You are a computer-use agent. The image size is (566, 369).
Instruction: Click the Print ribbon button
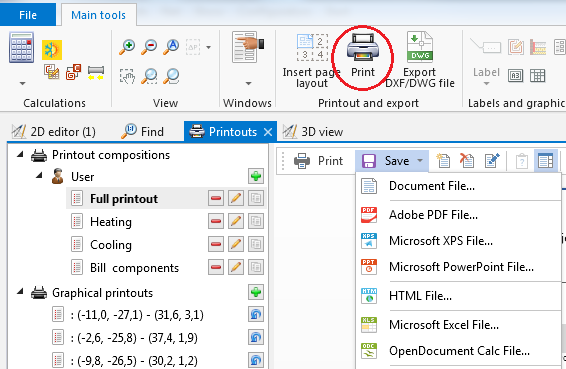[363, 56]
